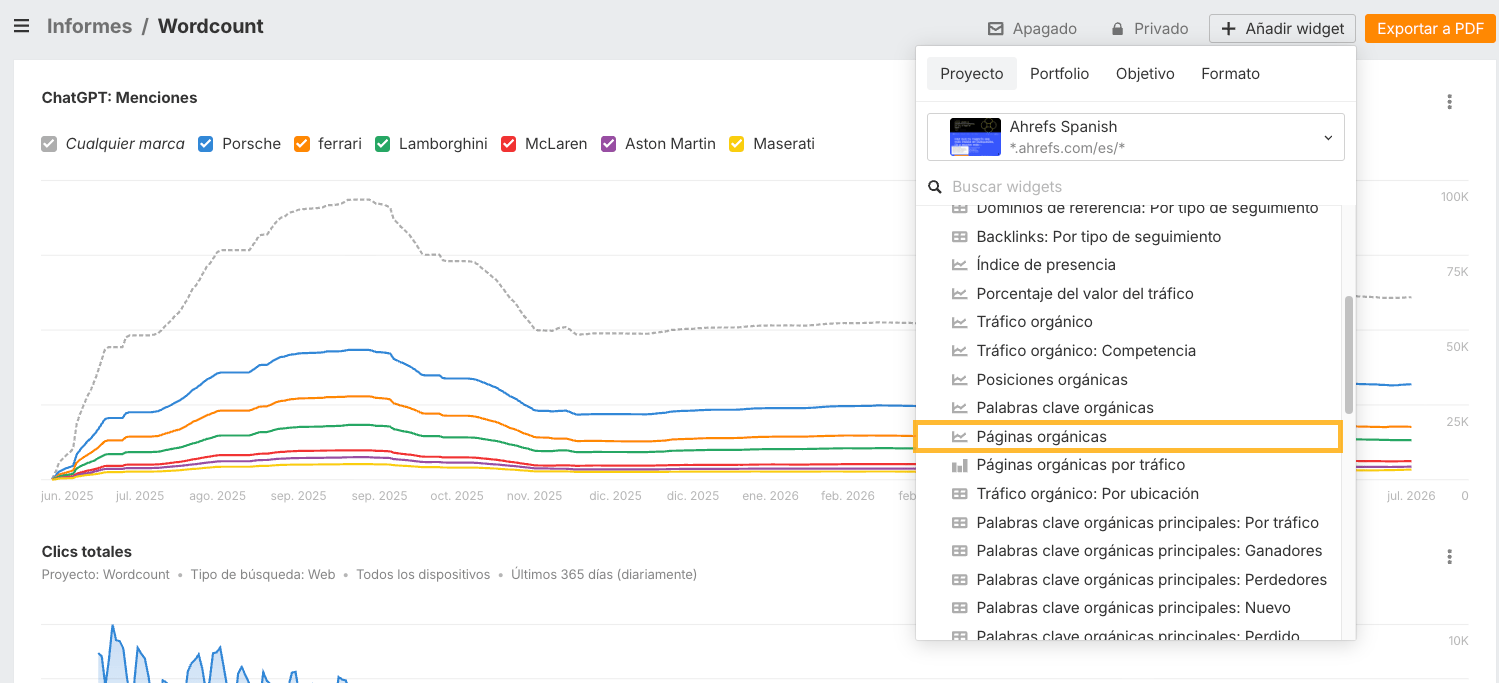Click the widget list scrollbar thumb
The height and width of the screenshot is (683, 1499).
coord(1348,355)
